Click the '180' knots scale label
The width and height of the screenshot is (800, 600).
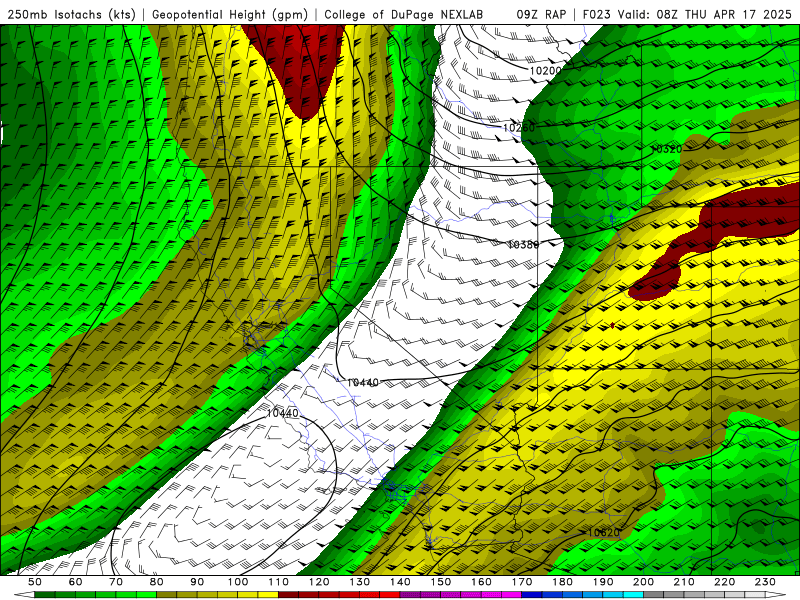tap(562, 582)
